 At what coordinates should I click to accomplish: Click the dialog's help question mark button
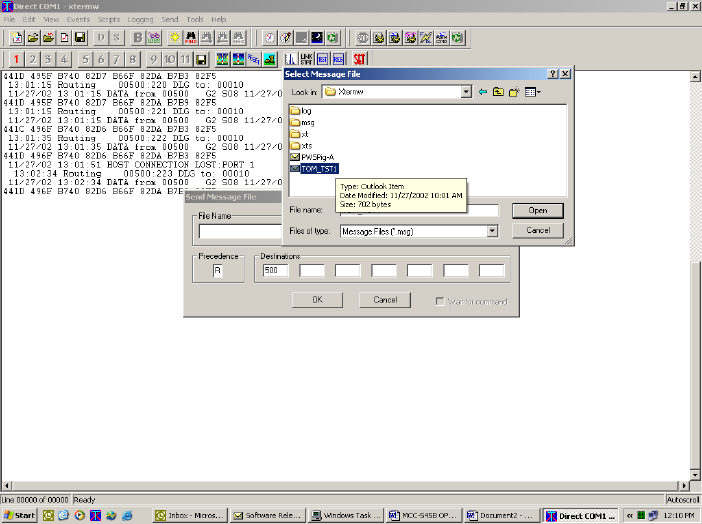(x=553, y=74)
